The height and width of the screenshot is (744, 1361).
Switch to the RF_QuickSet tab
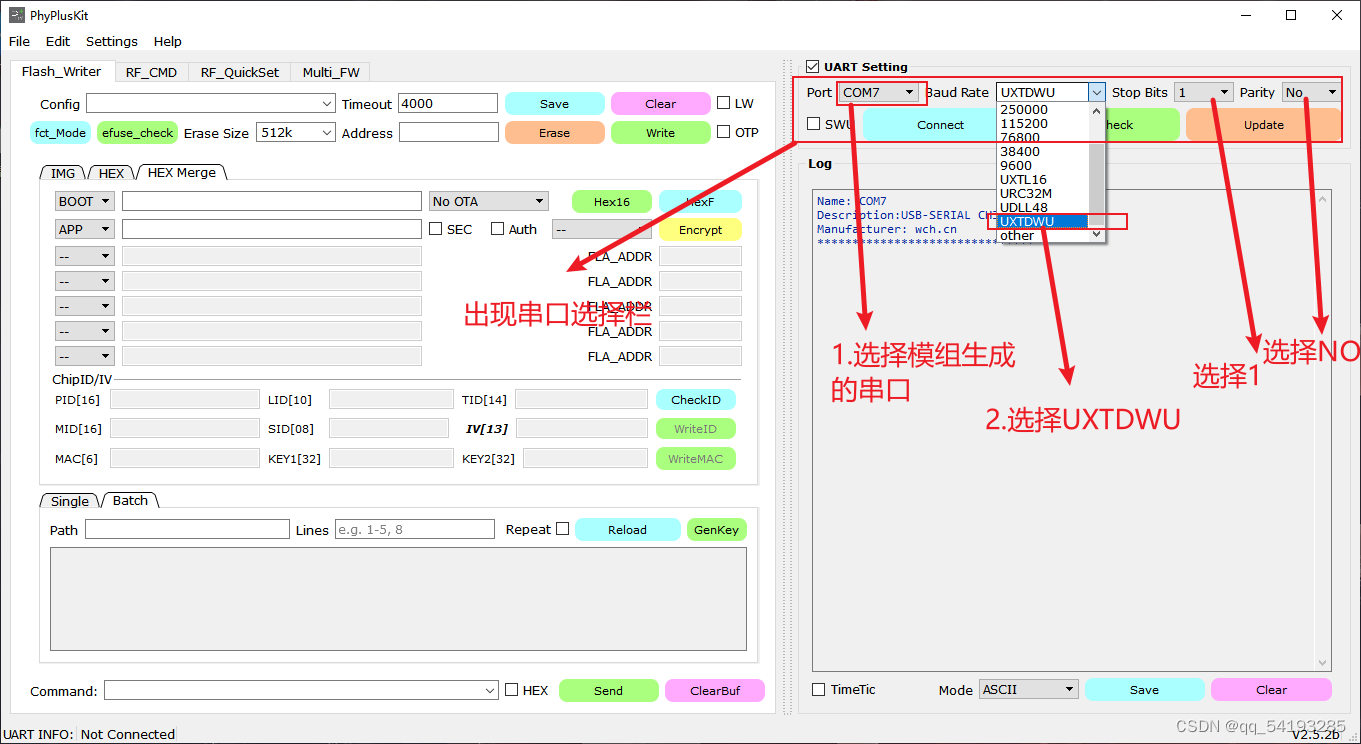coord(240,72)
